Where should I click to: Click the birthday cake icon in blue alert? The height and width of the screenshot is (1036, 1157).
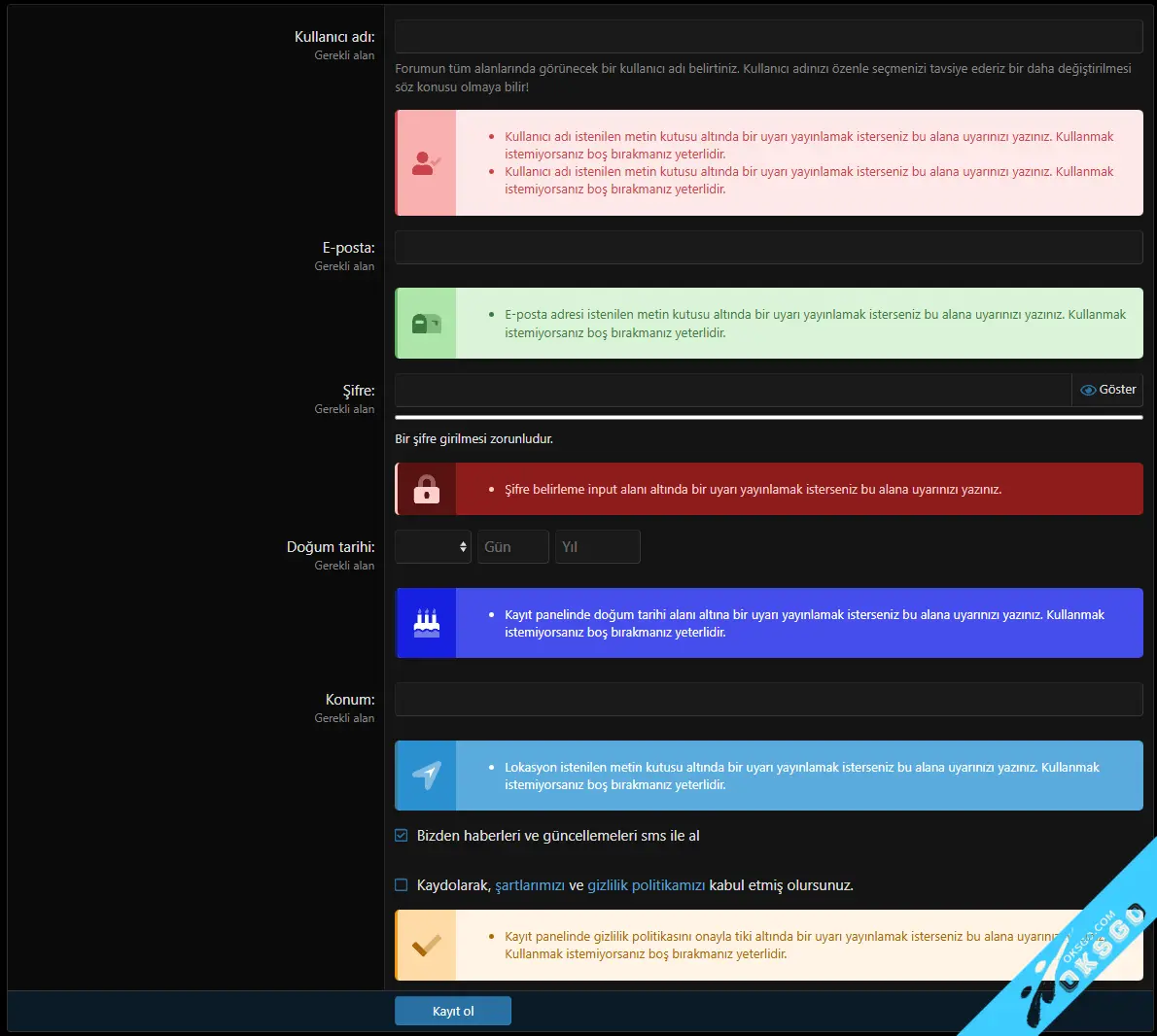point(426,623)
